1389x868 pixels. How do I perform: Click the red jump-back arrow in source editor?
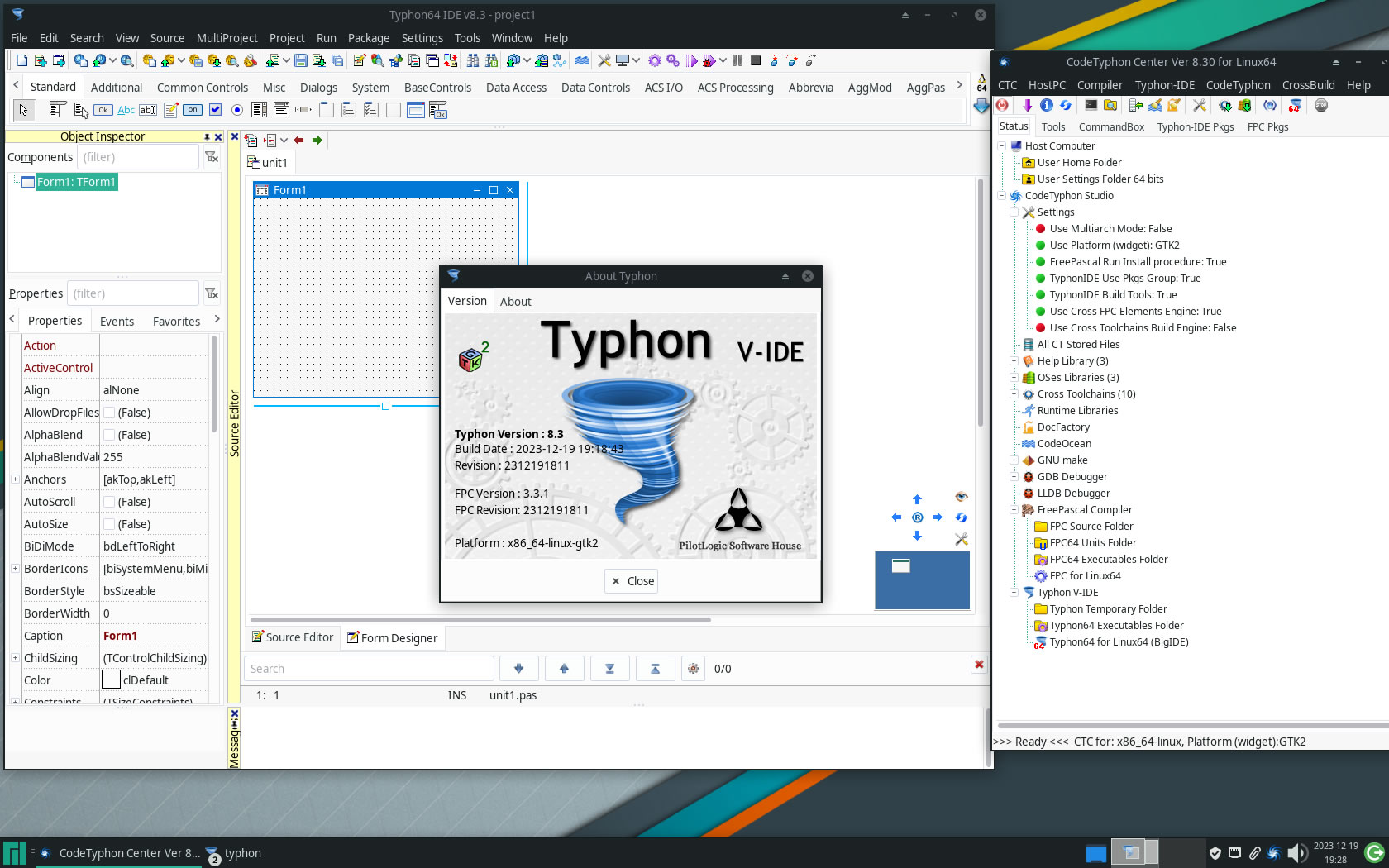tap(298, 141)
